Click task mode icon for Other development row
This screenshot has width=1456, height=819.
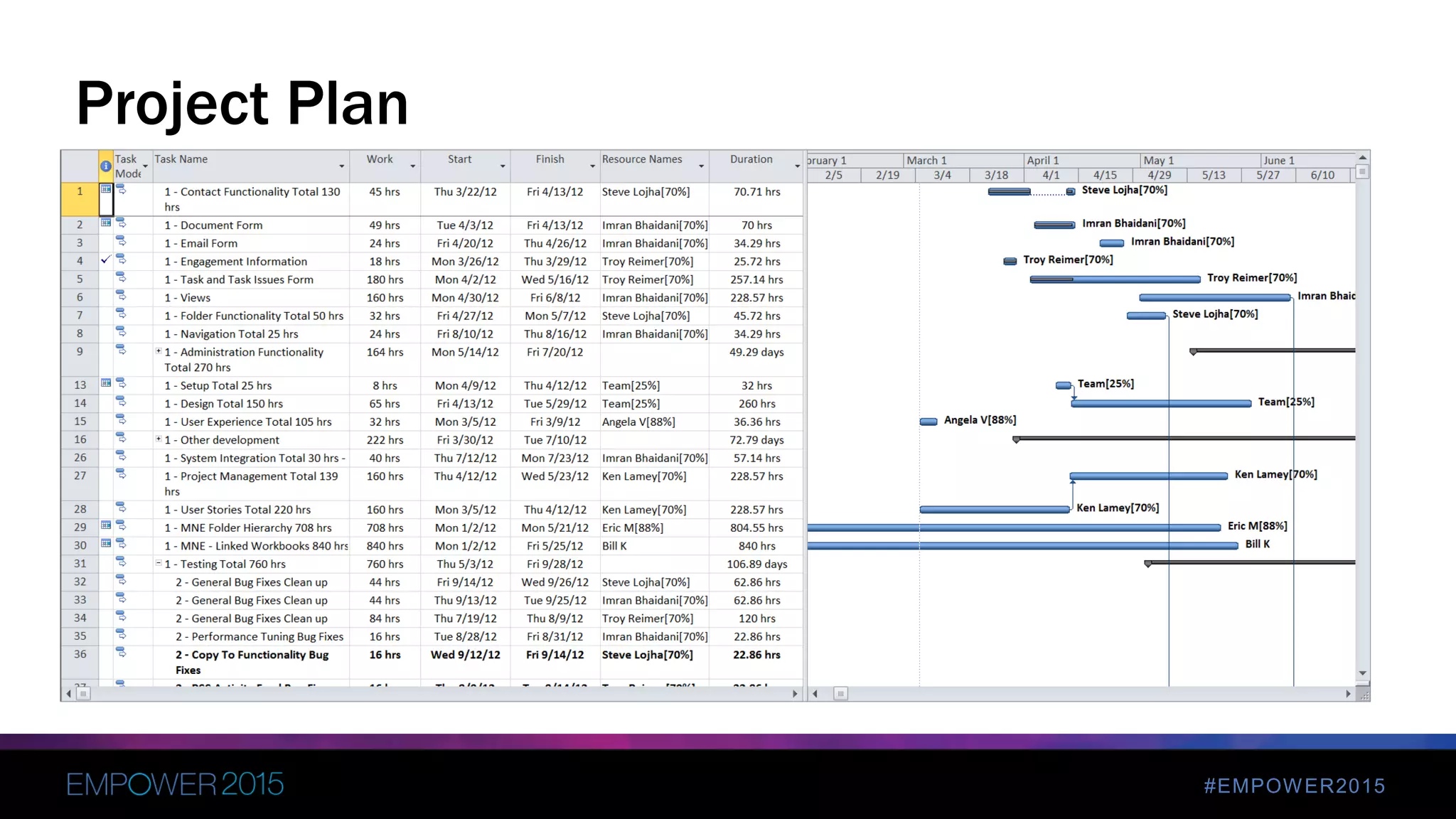[121, 437]
